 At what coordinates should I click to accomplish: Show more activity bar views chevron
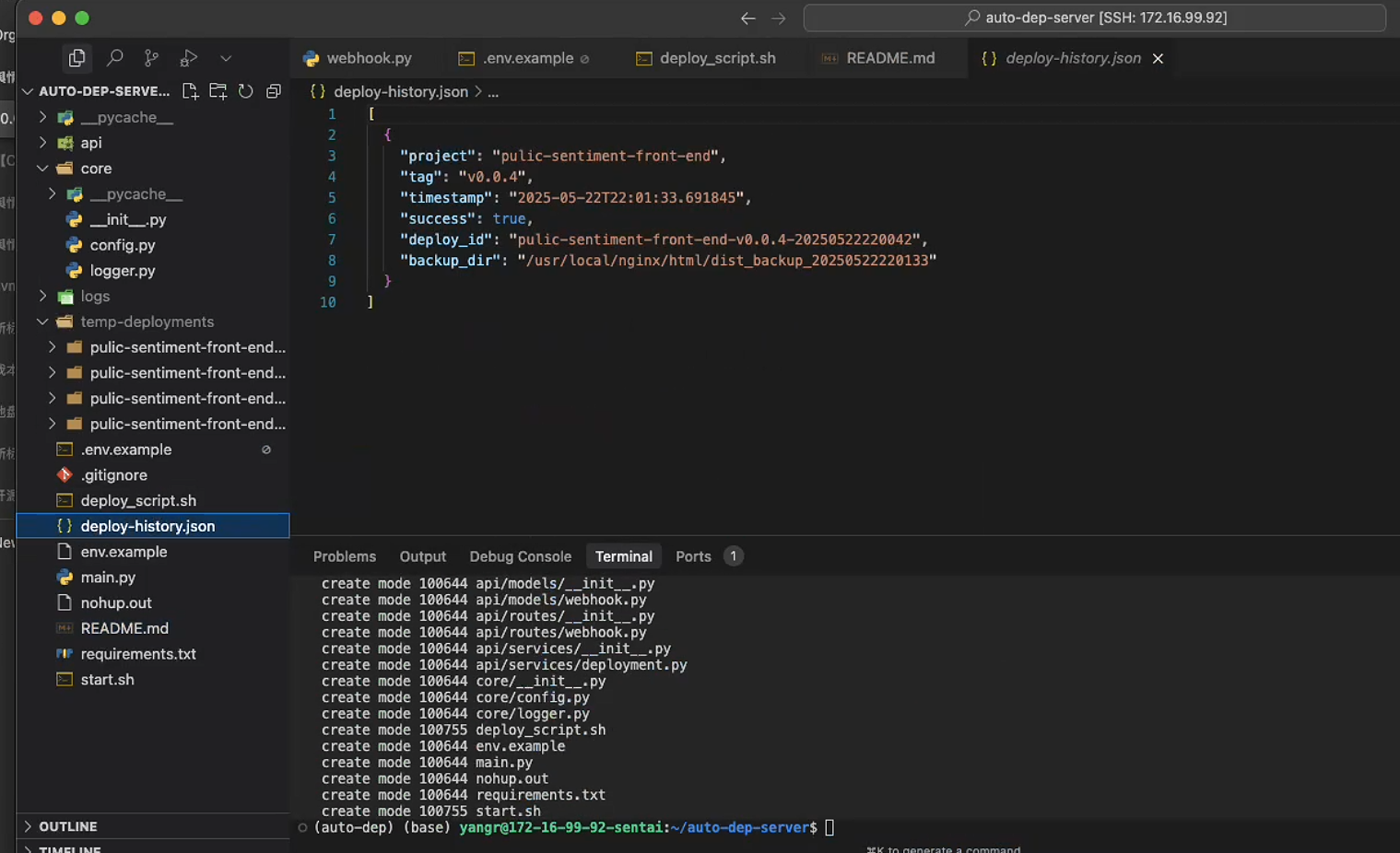point(226,58)
